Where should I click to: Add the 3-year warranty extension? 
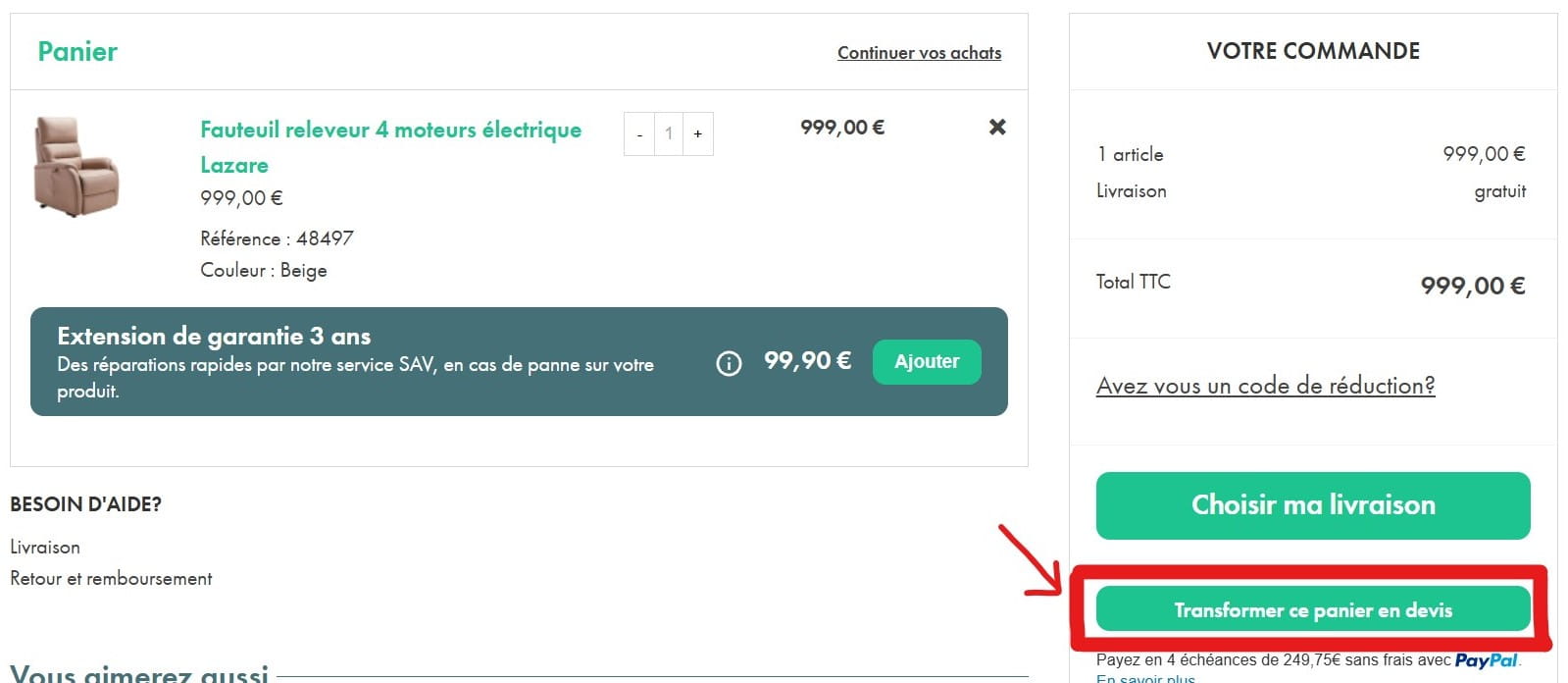point(927,362)
